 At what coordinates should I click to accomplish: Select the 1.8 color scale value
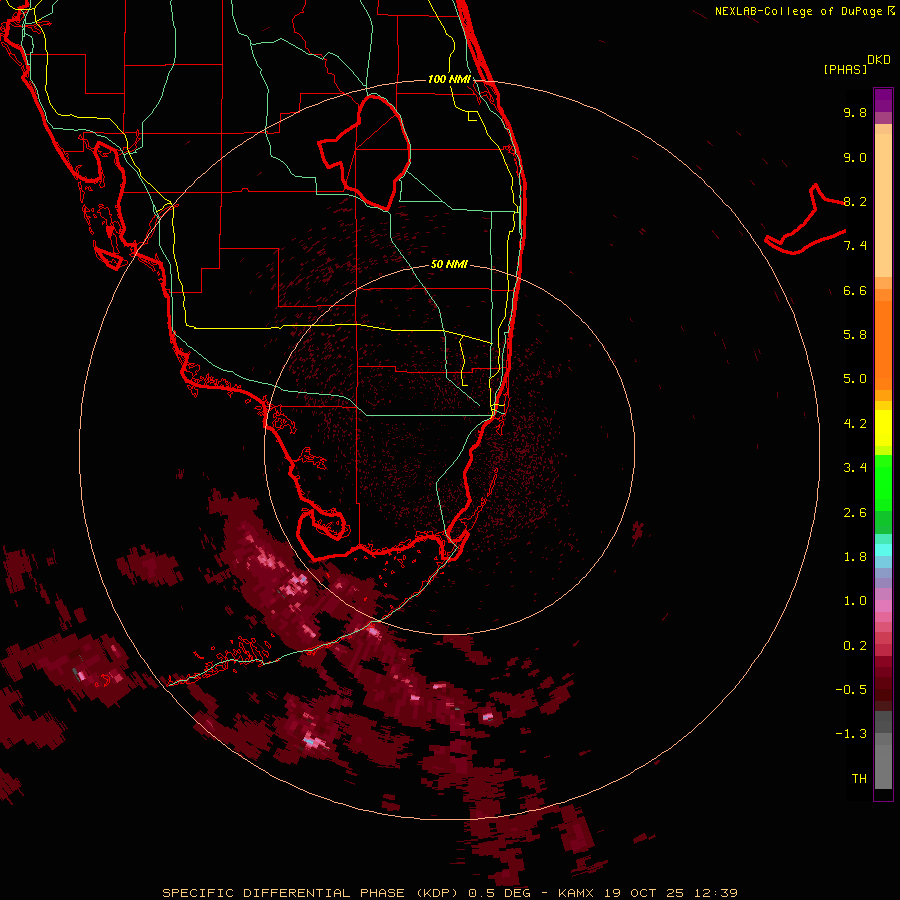[855, 557]
